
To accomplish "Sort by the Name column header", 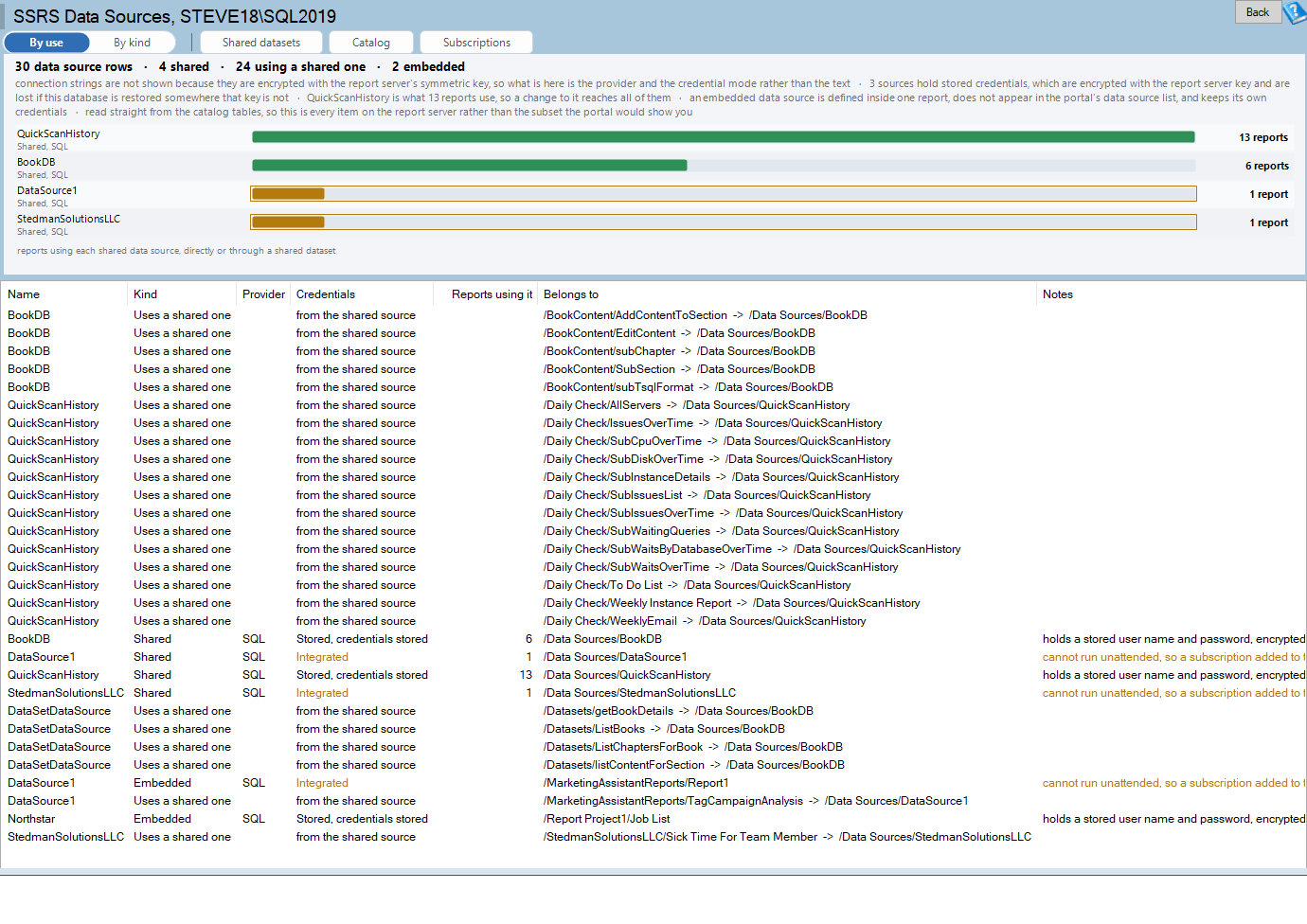I will point(64,294).
